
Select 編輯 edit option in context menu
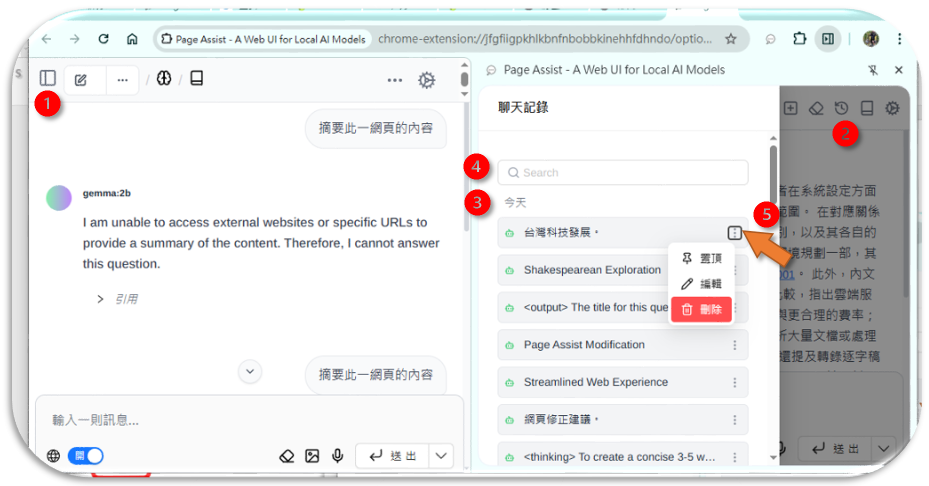point(701,284)
